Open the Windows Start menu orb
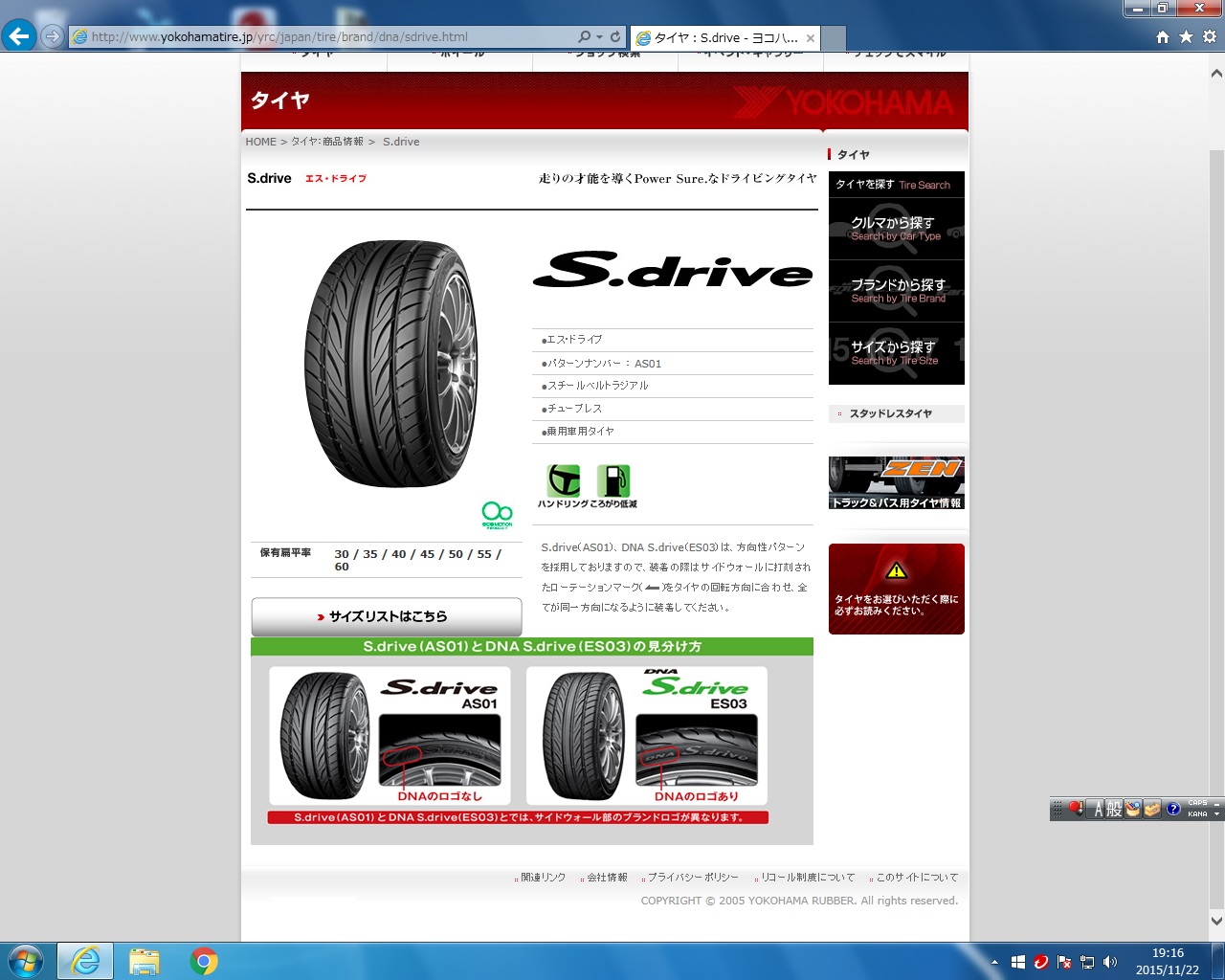Image resolution: width=1225 pixels, height=980 pixels. (x=26, y=961)
